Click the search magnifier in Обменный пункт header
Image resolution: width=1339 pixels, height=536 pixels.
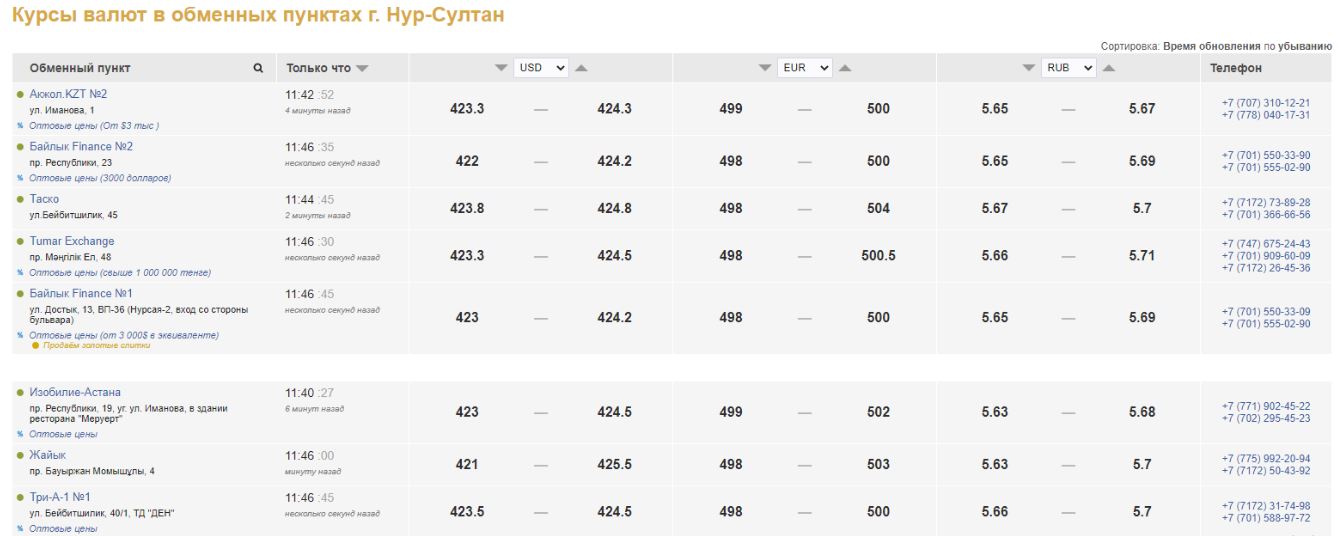coord(258,69)
